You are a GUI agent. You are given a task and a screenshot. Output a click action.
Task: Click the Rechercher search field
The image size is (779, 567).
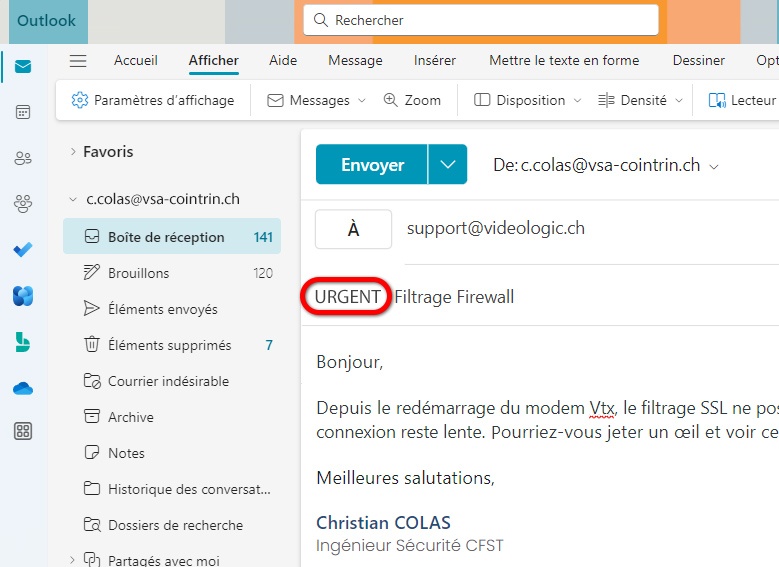click(480, 20)
